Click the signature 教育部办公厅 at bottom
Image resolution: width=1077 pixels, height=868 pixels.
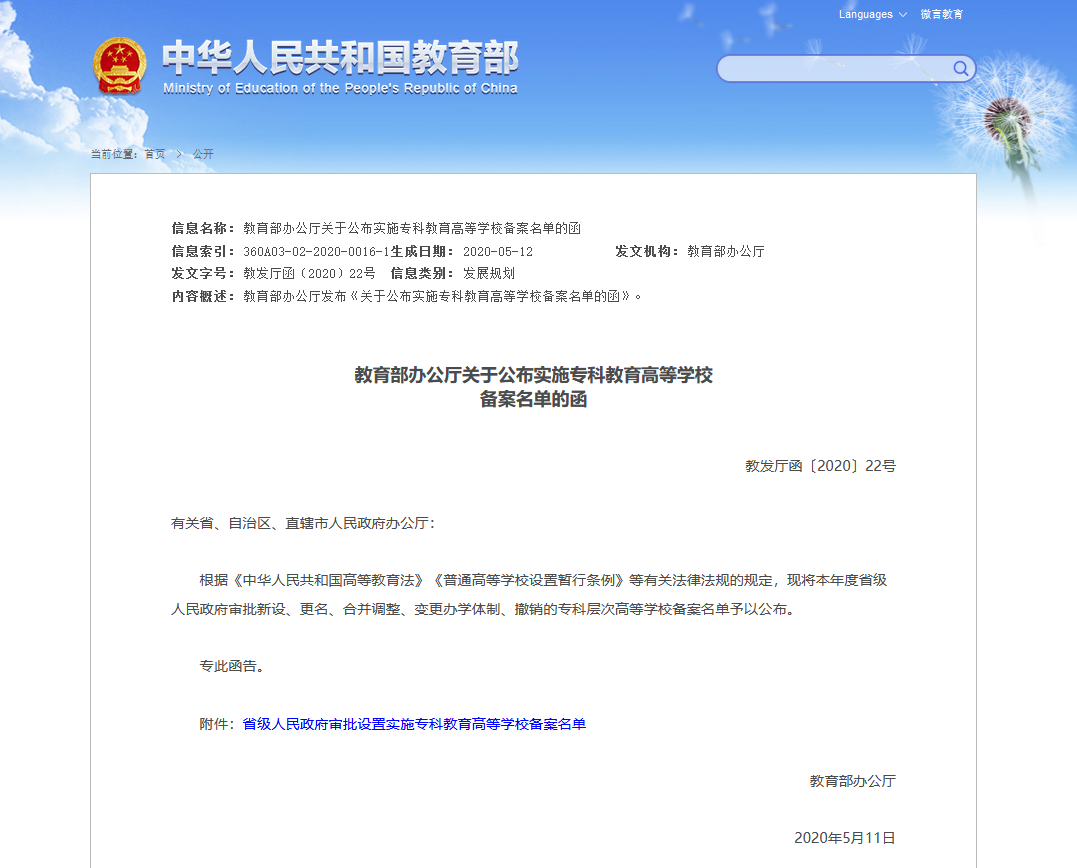click(x=852, y=781)
